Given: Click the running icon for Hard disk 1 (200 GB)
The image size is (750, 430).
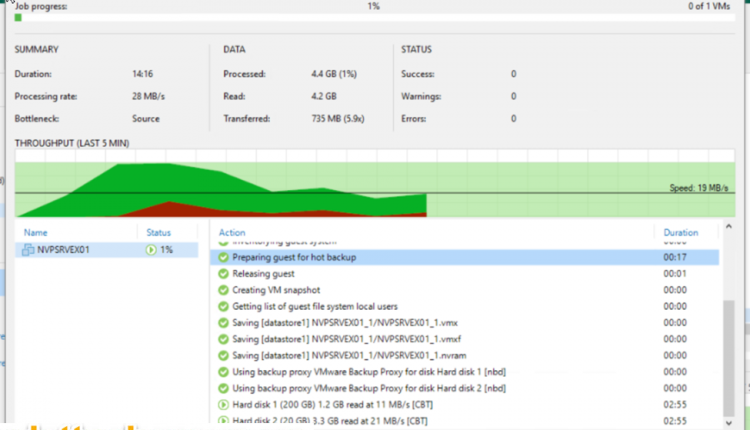Looking at the screenshot, I should pos(224,405).
